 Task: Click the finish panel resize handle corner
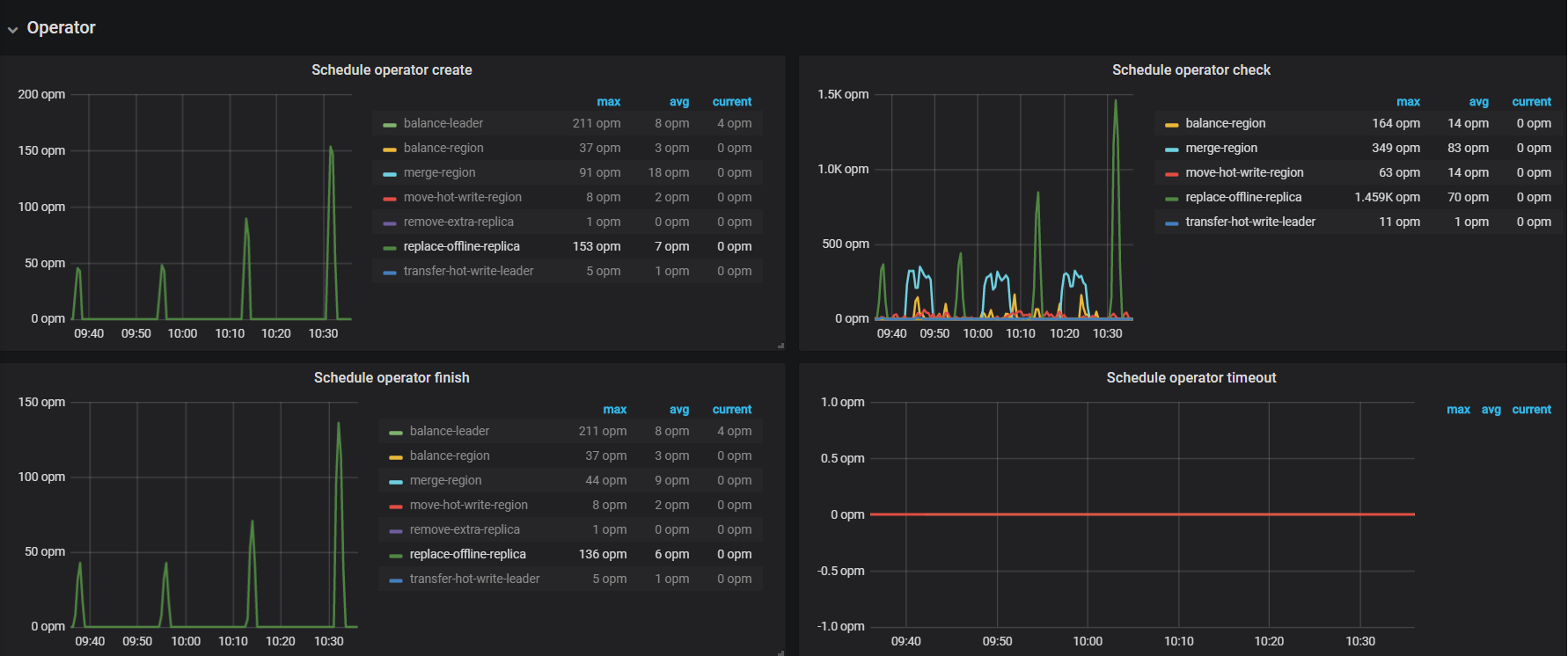pos(780,652)
